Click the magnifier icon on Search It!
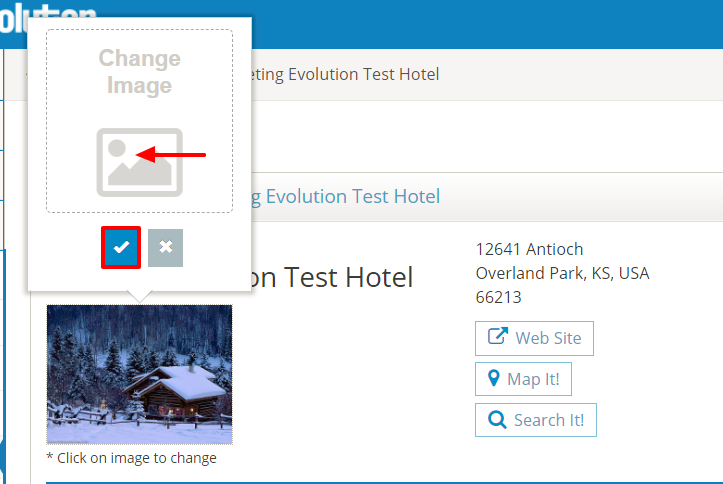 tap(496, 420)
